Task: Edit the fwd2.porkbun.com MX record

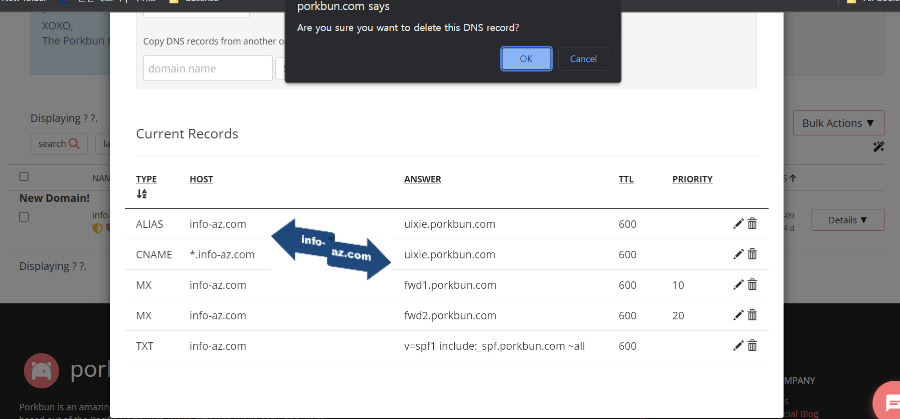Action: click(x=738, y=315)
